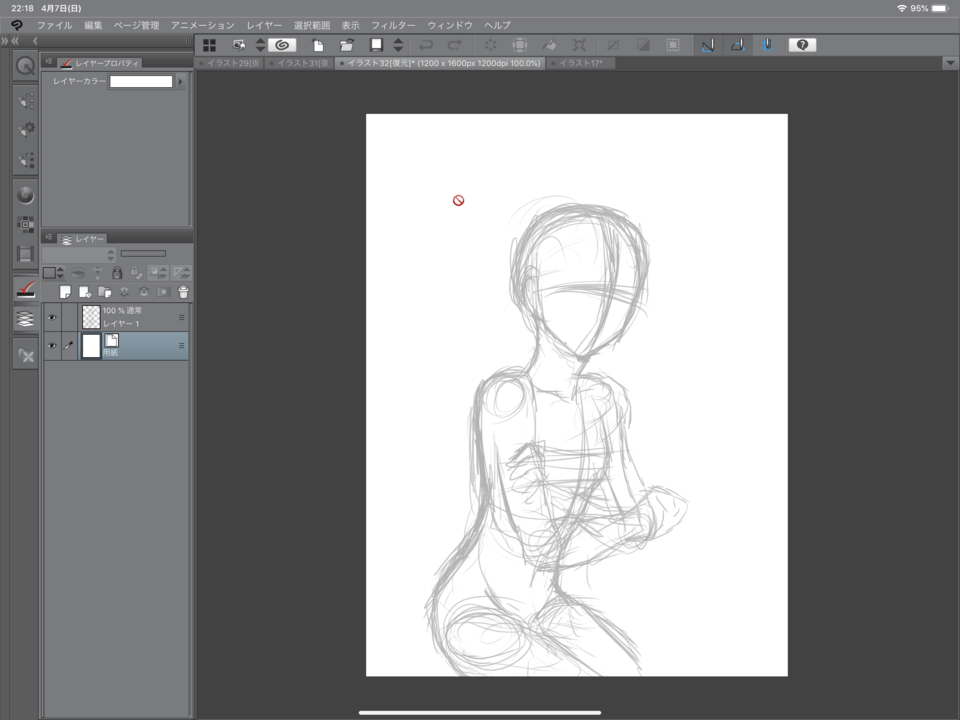Viewport: 960px width, 720px height.
Task: Toggle the layer lock padlock icon
Action: (117, 273)
